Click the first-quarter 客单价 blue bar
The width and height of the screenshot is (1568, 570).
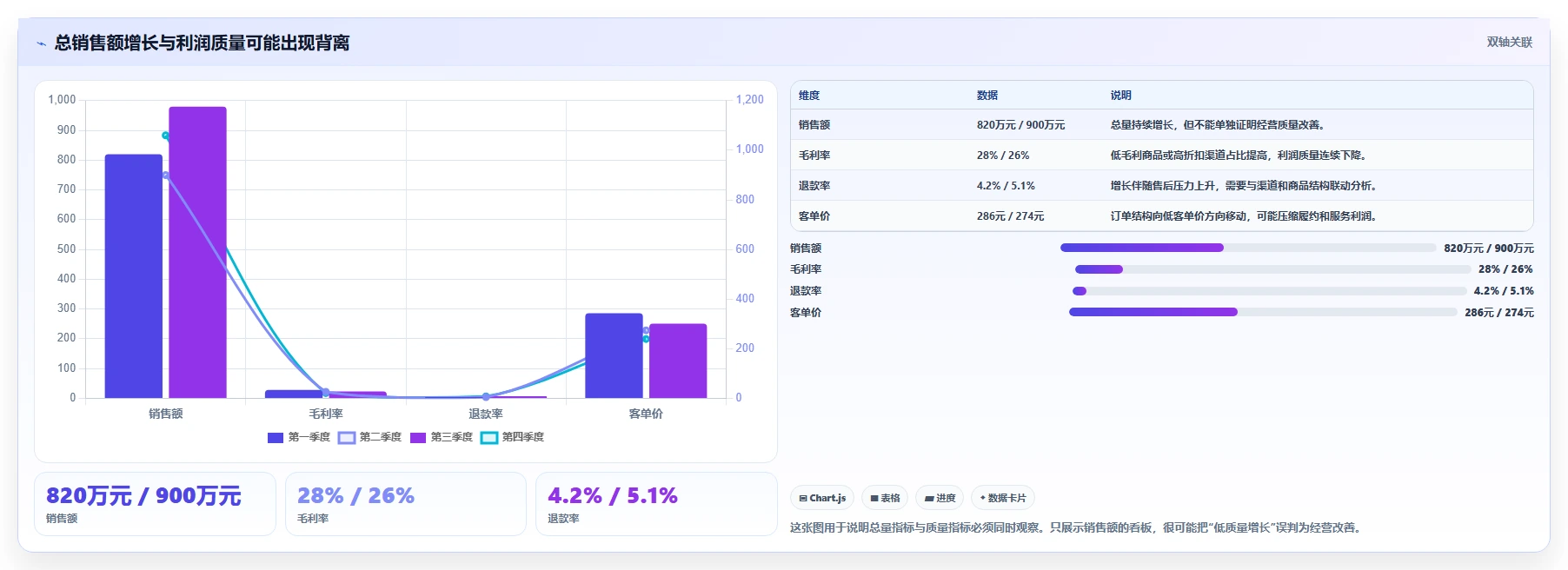coord(614,355)
